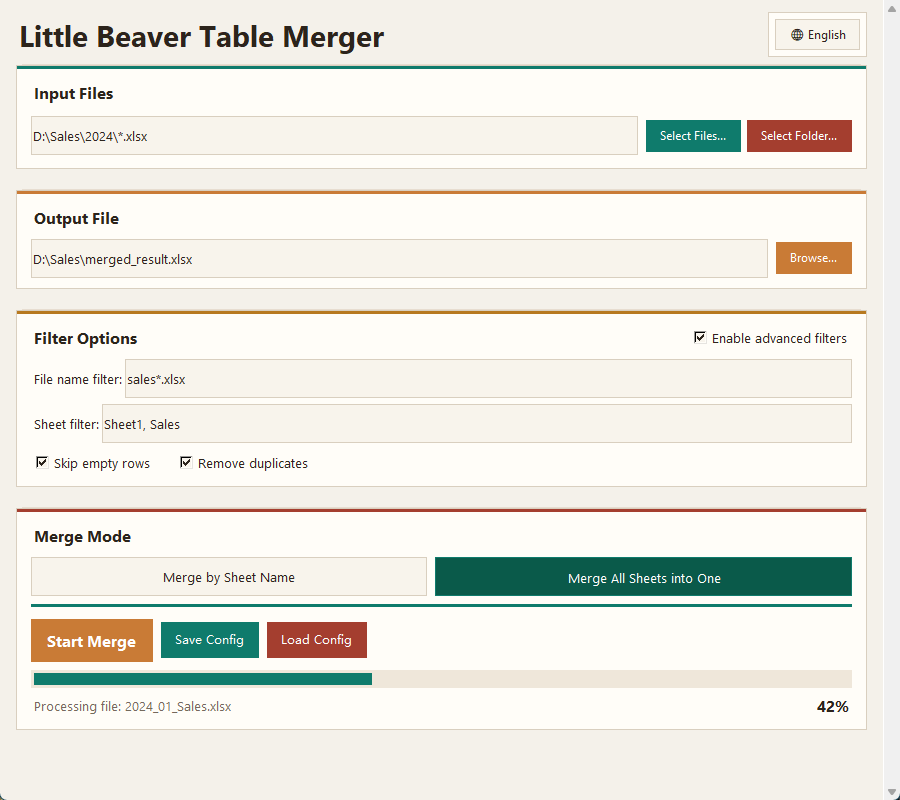
Task: Click the Start Merge button
Action: (x=92, y=640)
